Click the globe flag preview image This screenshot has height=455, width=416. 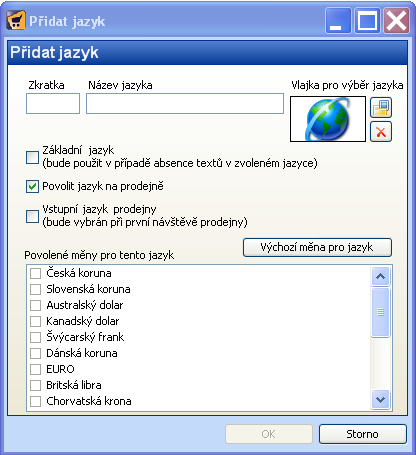click(328, 119)
